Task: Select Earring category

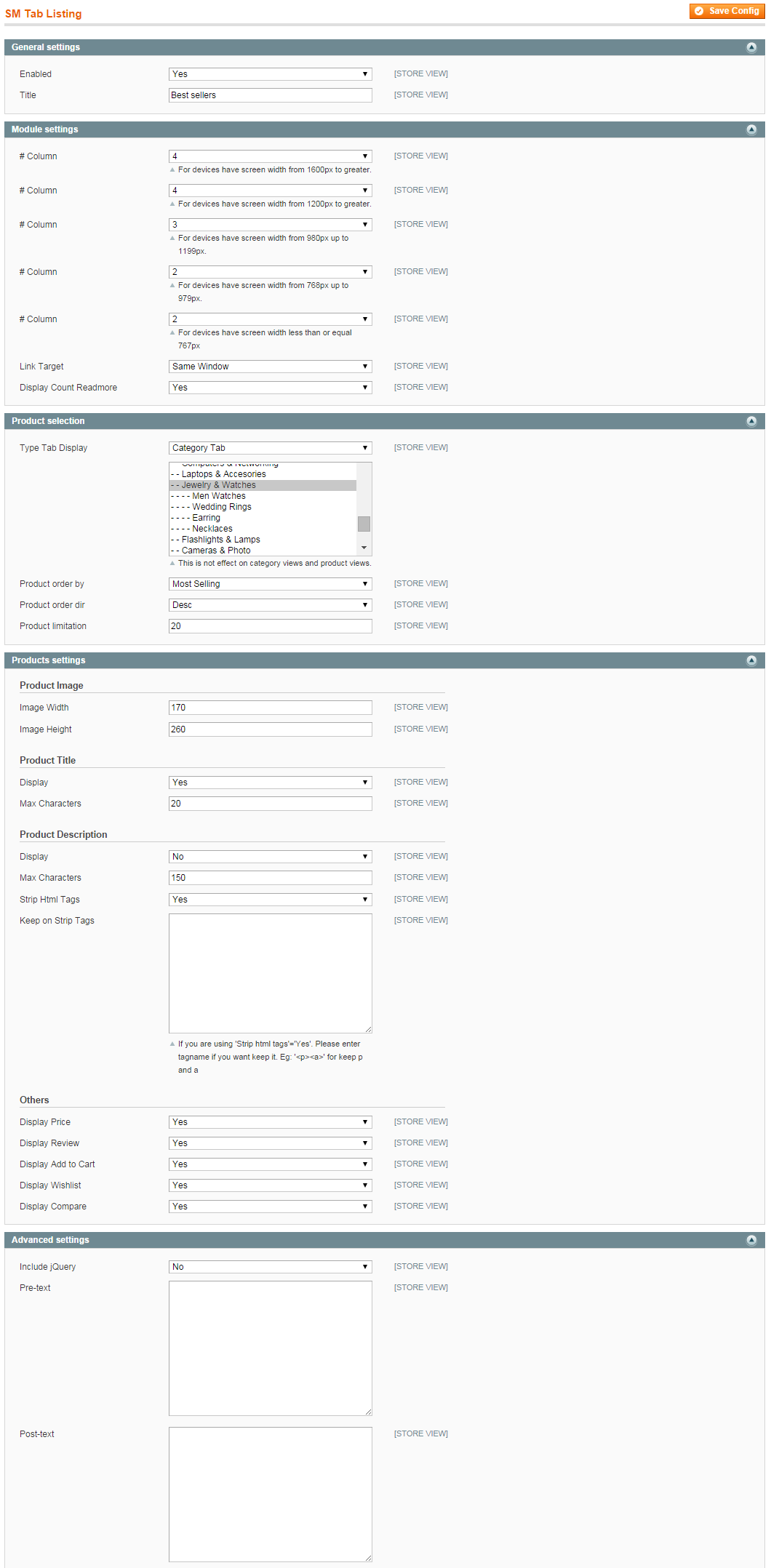Action: coord(263,518)
